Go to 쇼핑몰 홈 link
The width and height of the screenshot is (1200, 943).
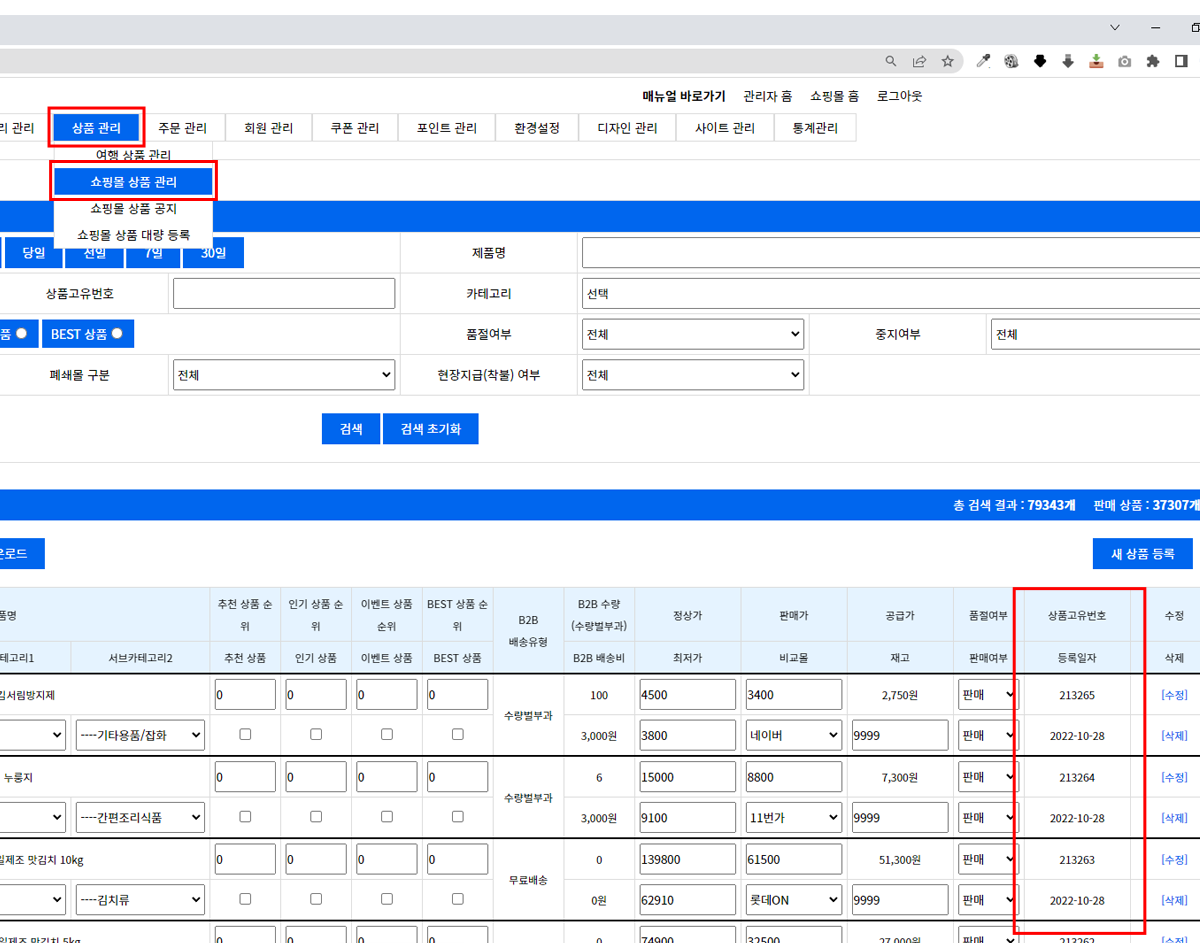(x=835, y=96)
